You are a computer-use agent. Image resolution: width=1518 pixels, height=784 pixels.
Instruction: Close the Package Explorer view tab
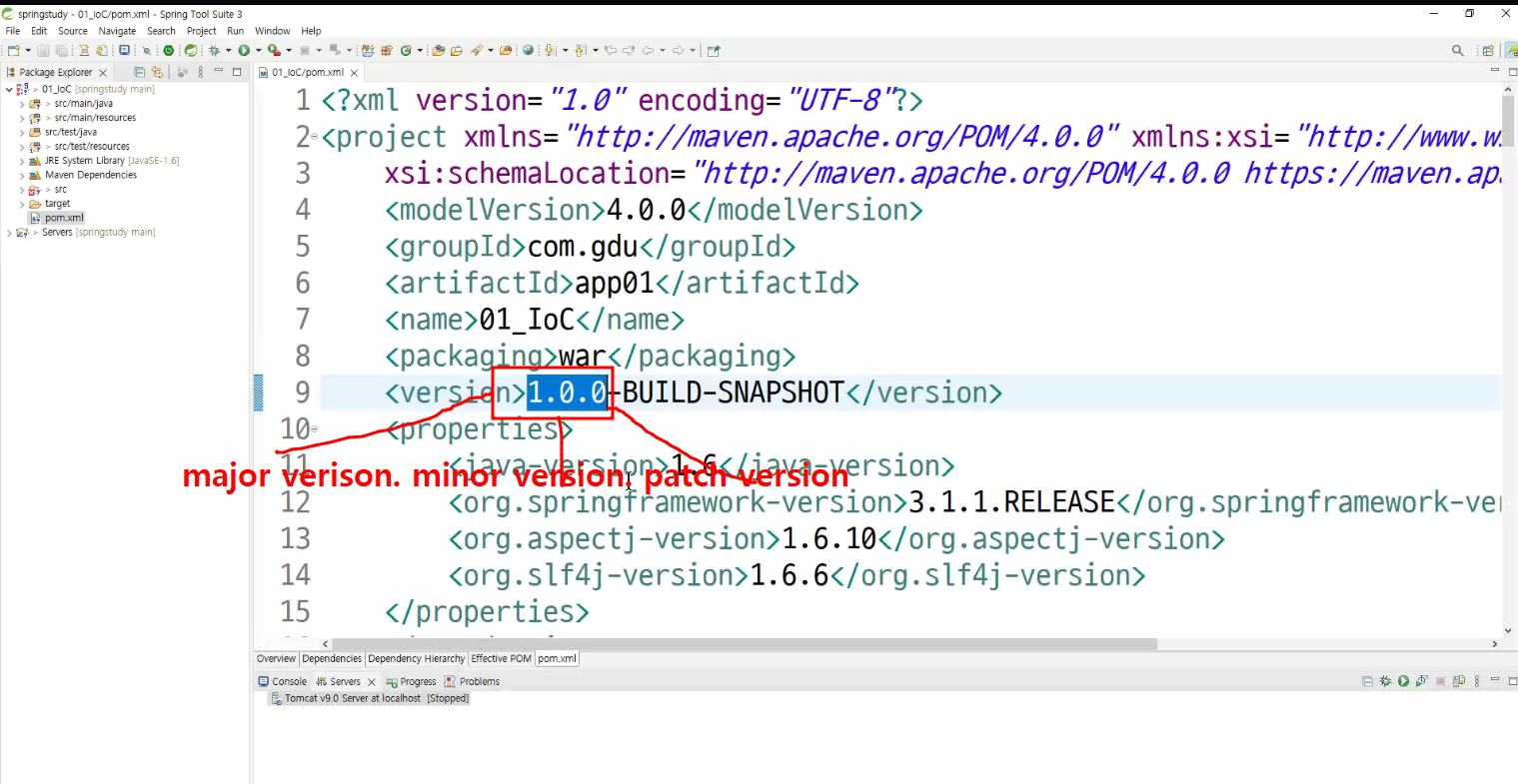point(103,73)
